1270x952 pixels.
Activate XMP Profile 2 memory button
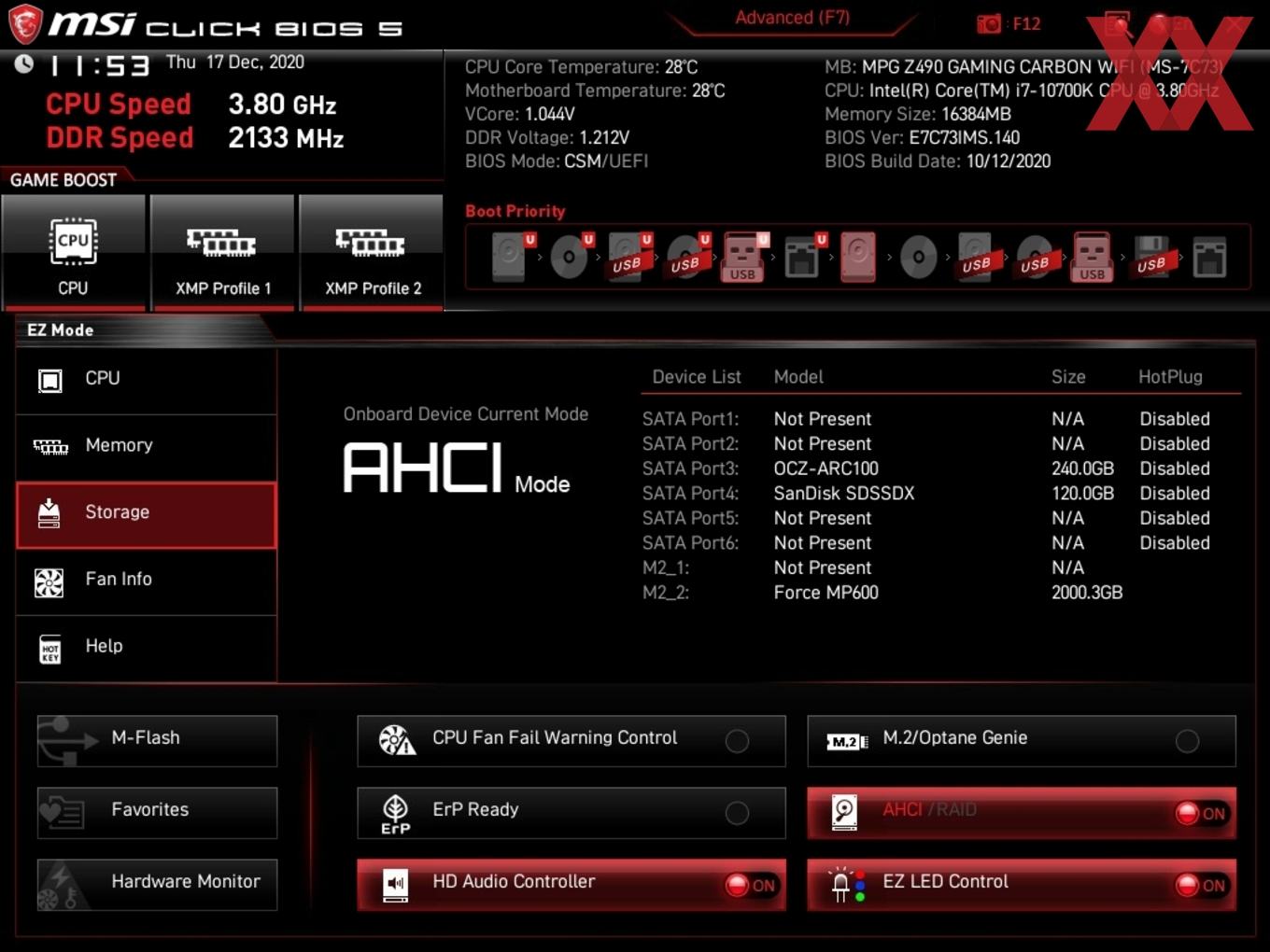pyautogui.click(x=372, y=252)
